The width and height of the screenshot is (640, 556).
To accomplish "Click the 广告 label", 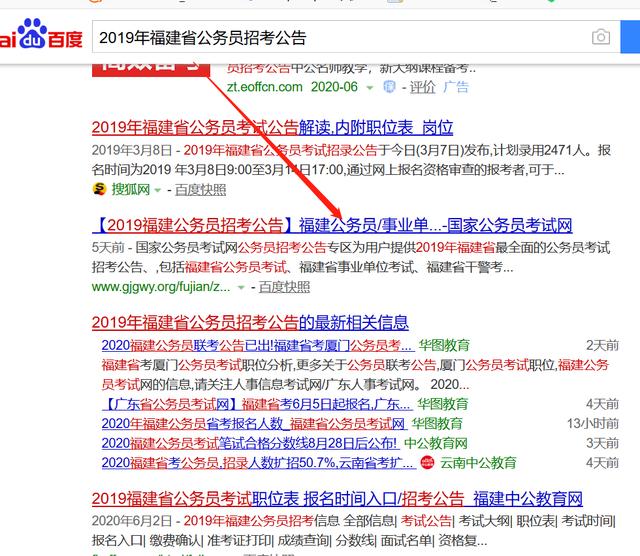I will (456, 87).
